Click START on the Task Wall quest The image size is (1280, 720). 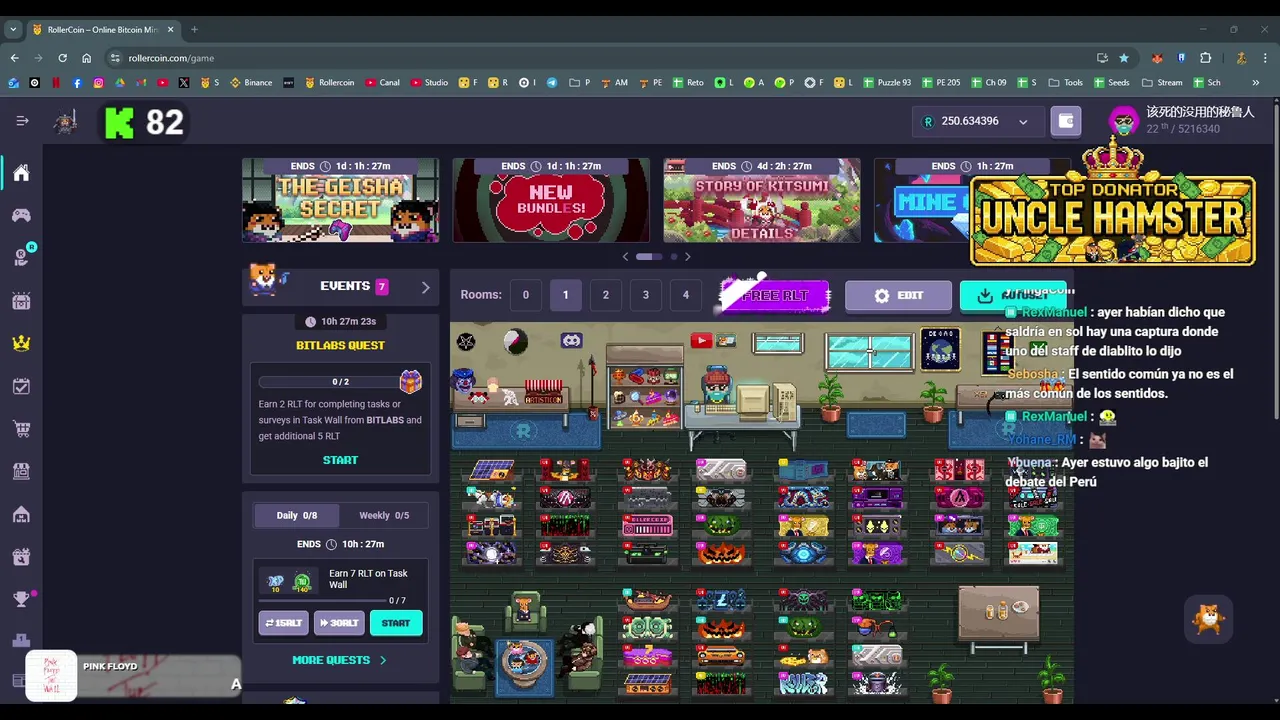tap(396, 623)
